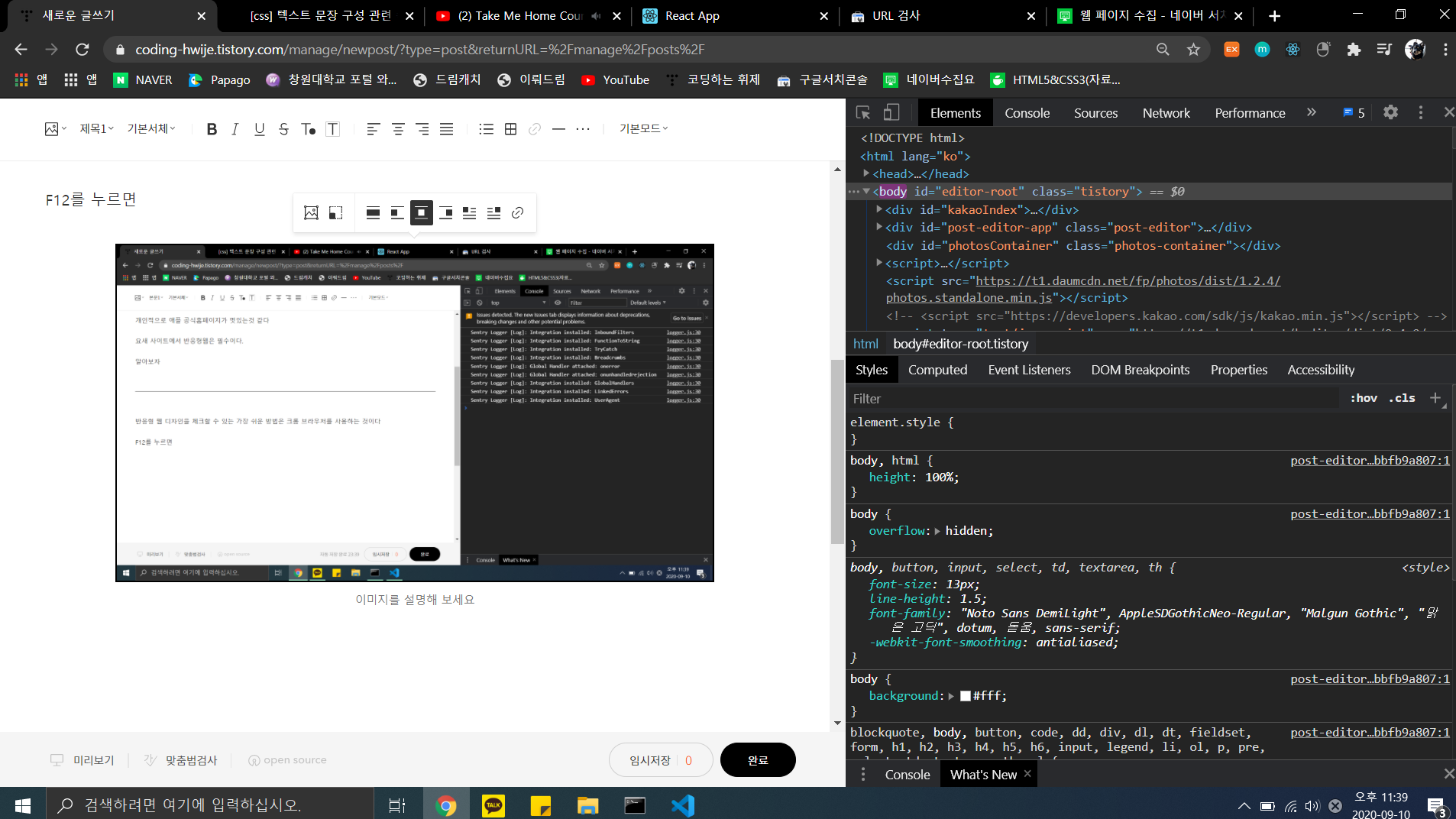Open the Computed styles tab

[x=937, y=370]
